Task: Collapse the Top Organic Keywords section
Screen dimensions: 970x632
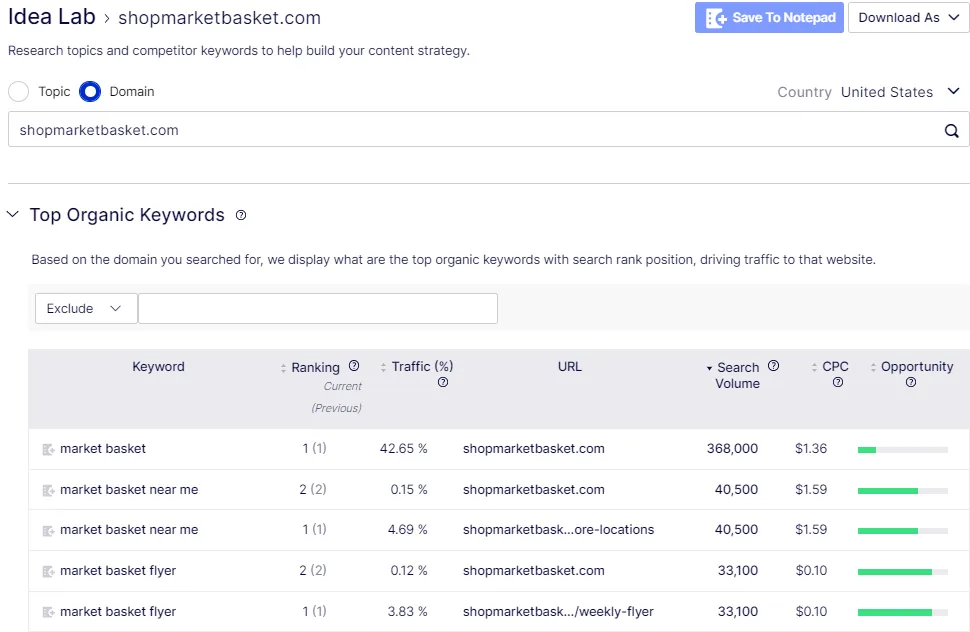Action: tap(12, 215)
